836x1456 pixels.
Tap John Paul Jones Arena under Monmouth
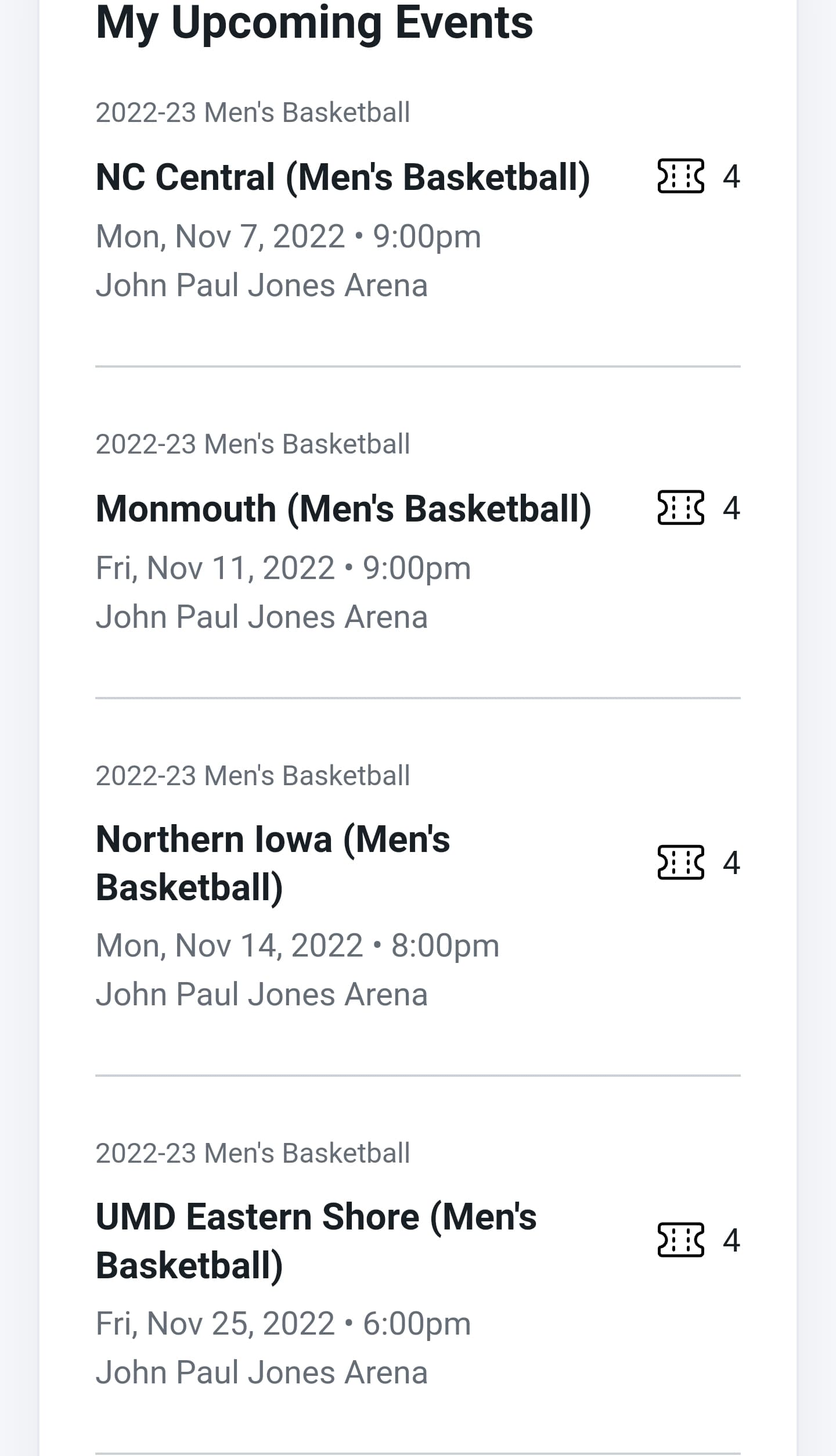click(261, 617)
